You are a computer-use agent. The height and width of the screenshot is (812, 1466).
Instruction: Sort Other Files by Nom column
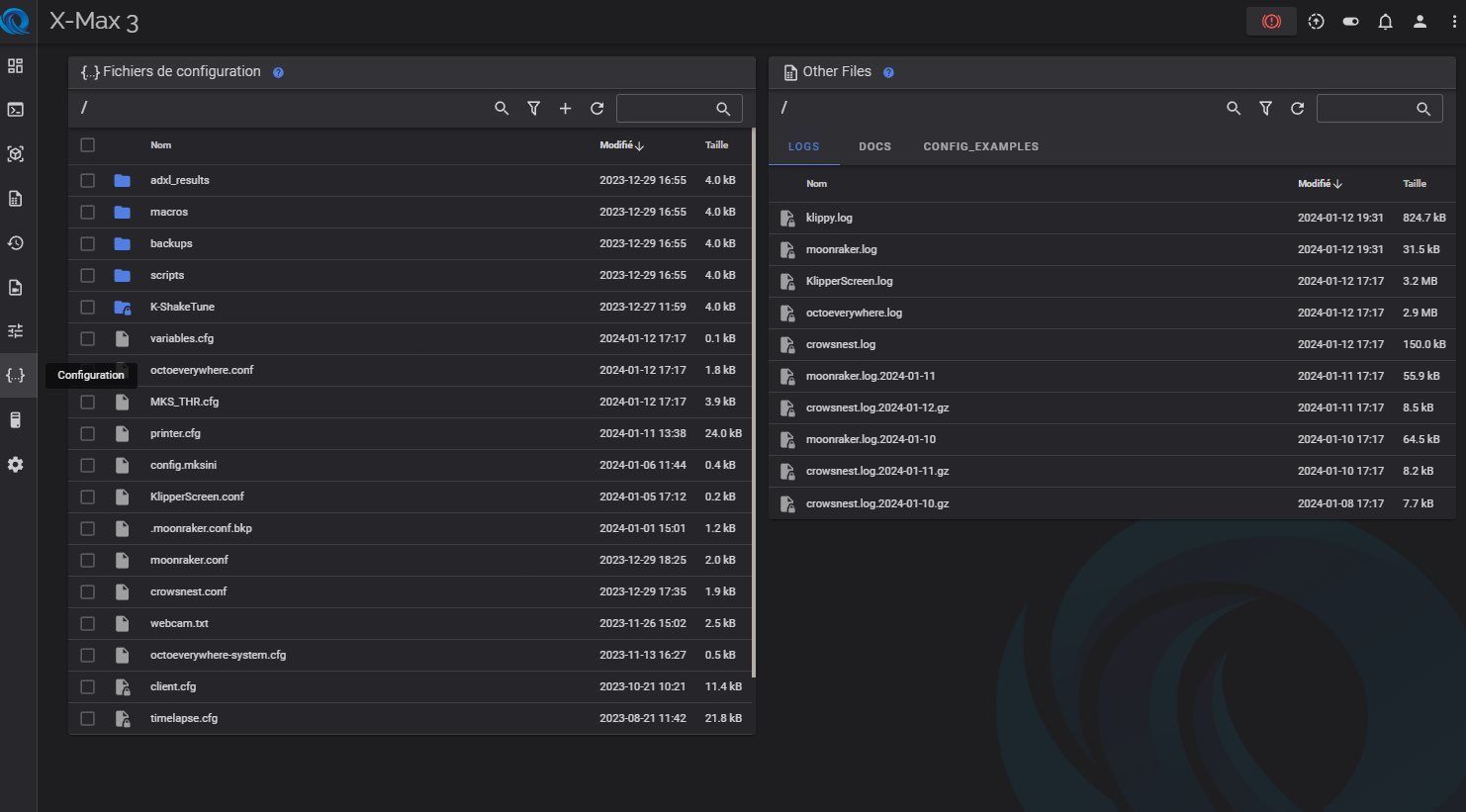[x=816, y=183]
